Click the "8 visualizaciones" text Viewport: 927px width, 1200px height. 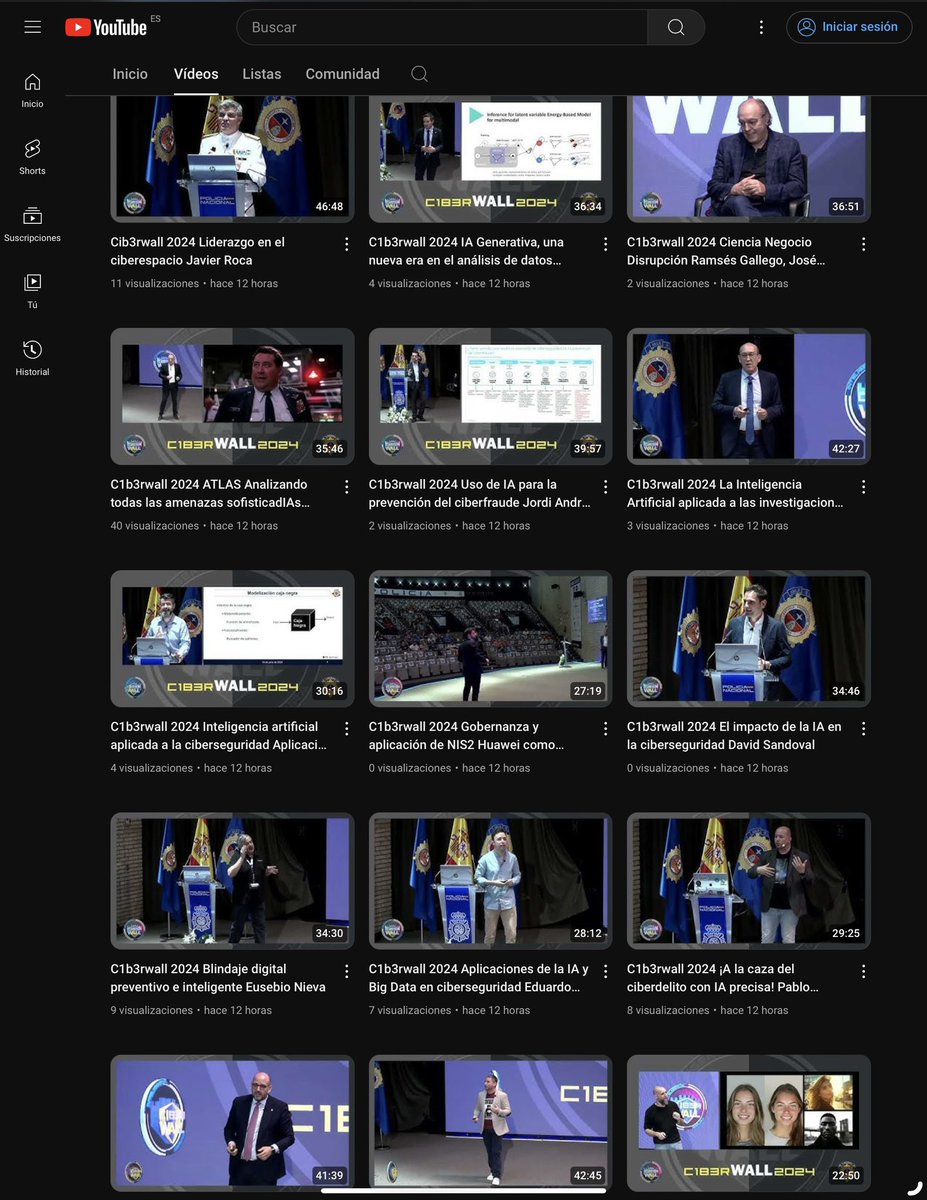point(669,1011)
